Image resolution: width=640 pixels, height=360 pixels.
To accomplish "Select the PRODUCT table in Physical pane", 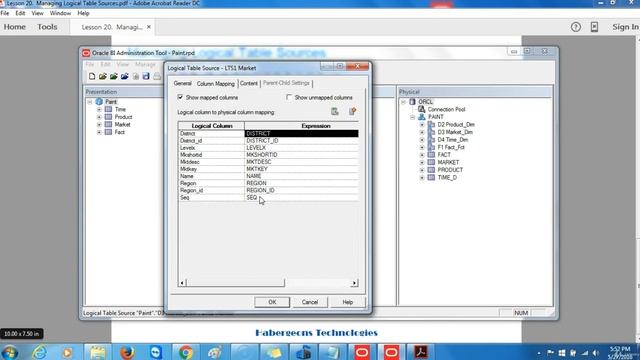I will coord(450,170).
